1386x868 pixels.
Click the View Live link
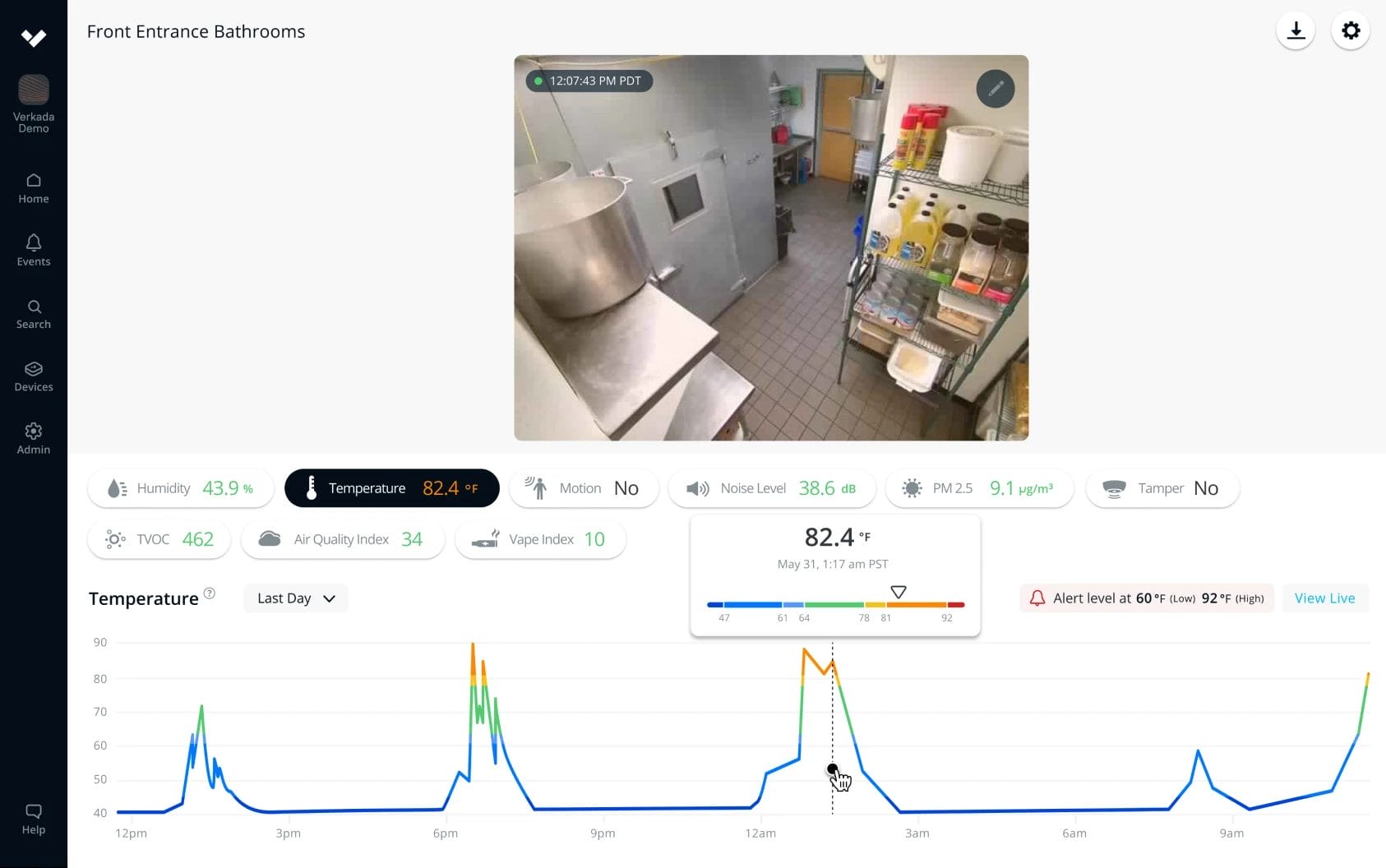(1324, 598)
